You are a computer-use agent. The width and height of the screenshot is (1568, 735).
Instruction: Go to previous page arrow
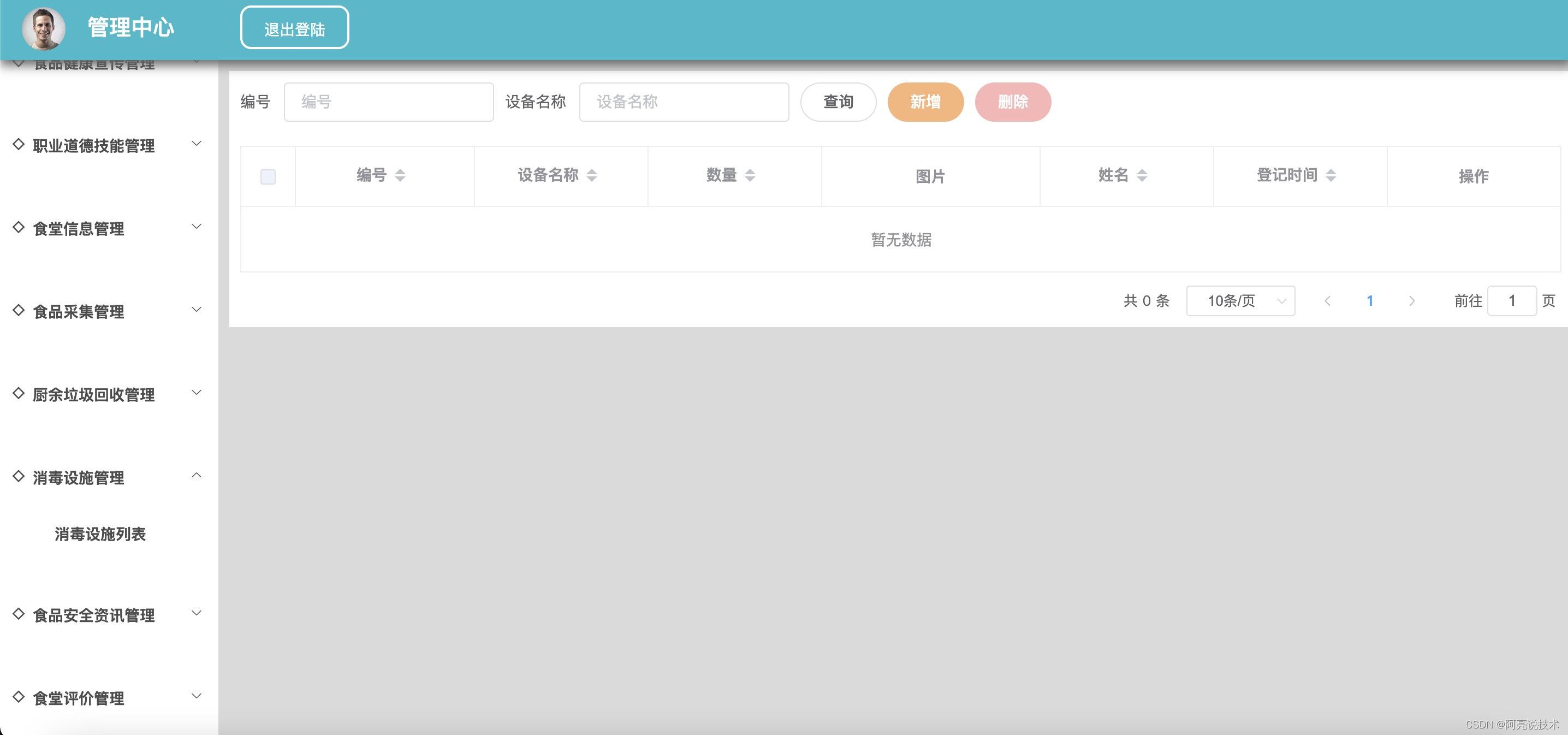1328,301
